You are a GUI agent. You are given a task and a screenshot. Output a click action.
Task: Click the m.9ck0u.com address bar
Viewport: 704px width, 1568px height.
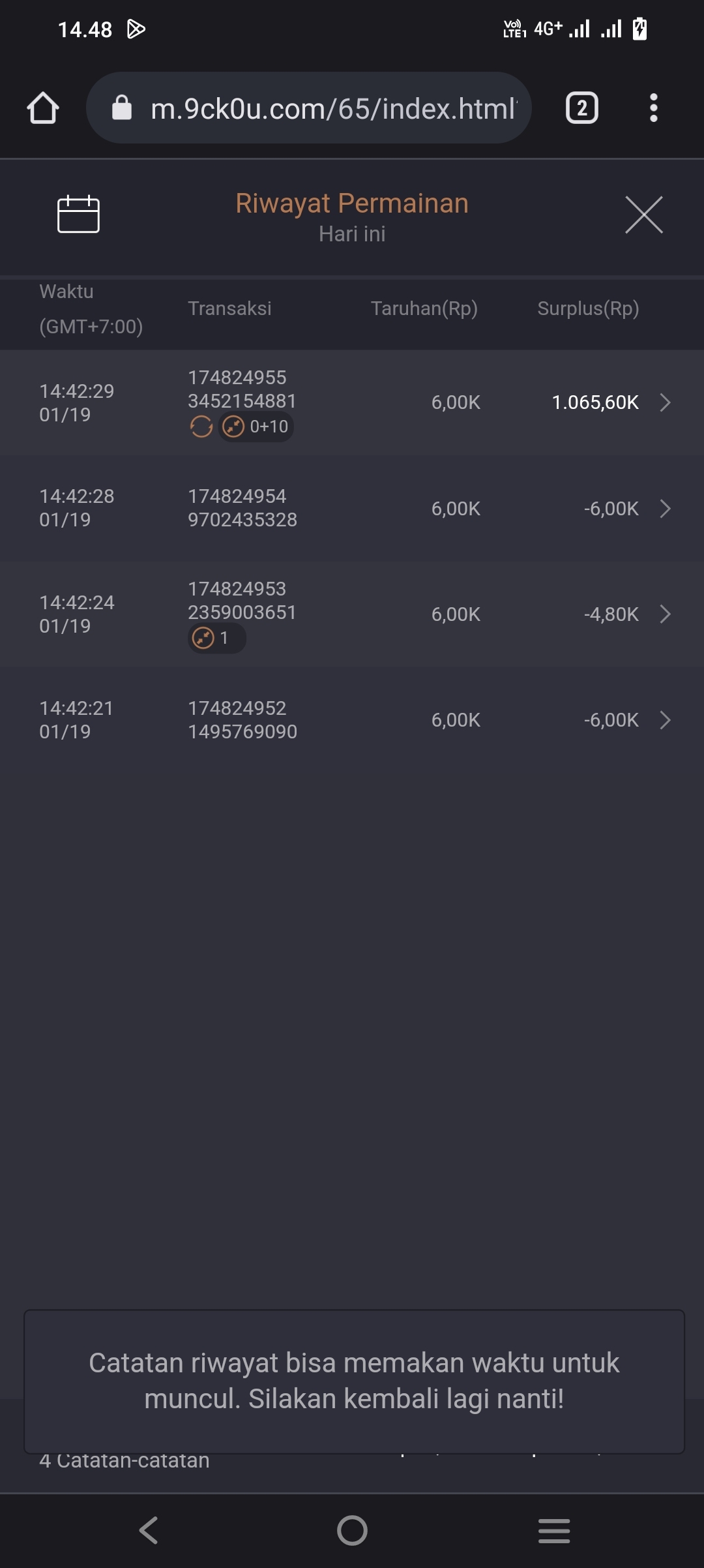click(x=332, y=108)
